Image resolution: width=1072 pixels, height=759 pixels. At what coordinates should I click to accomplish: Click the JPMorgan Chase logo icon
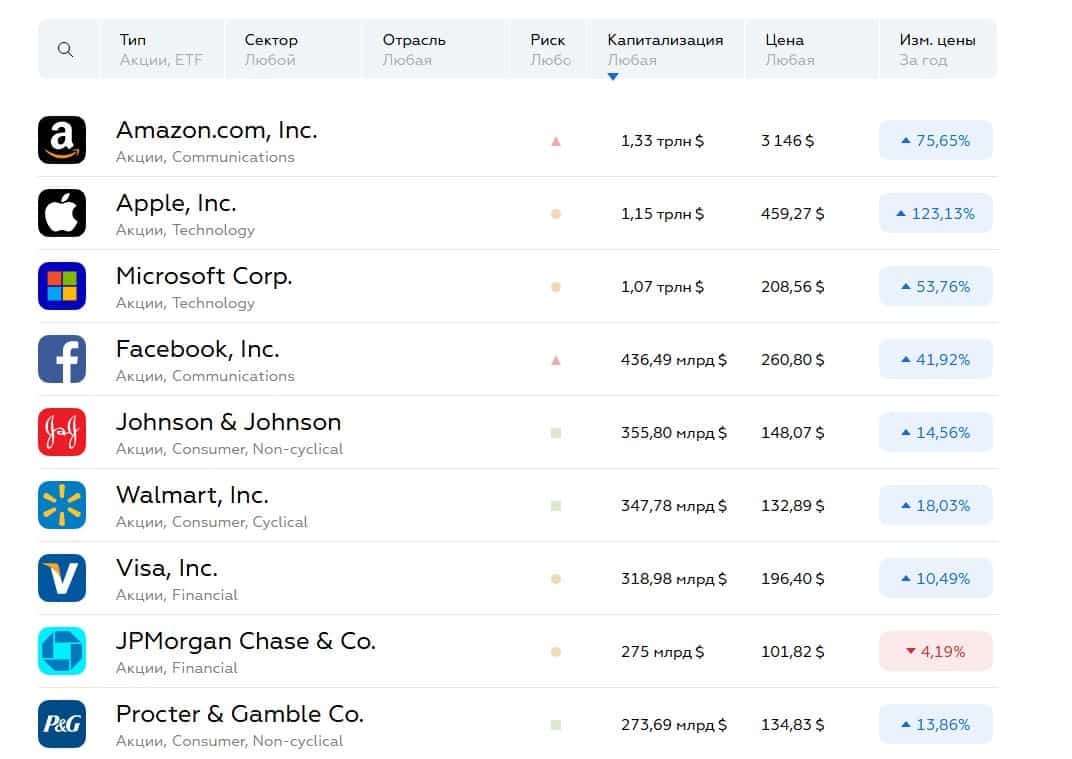(x=62, y=651)
